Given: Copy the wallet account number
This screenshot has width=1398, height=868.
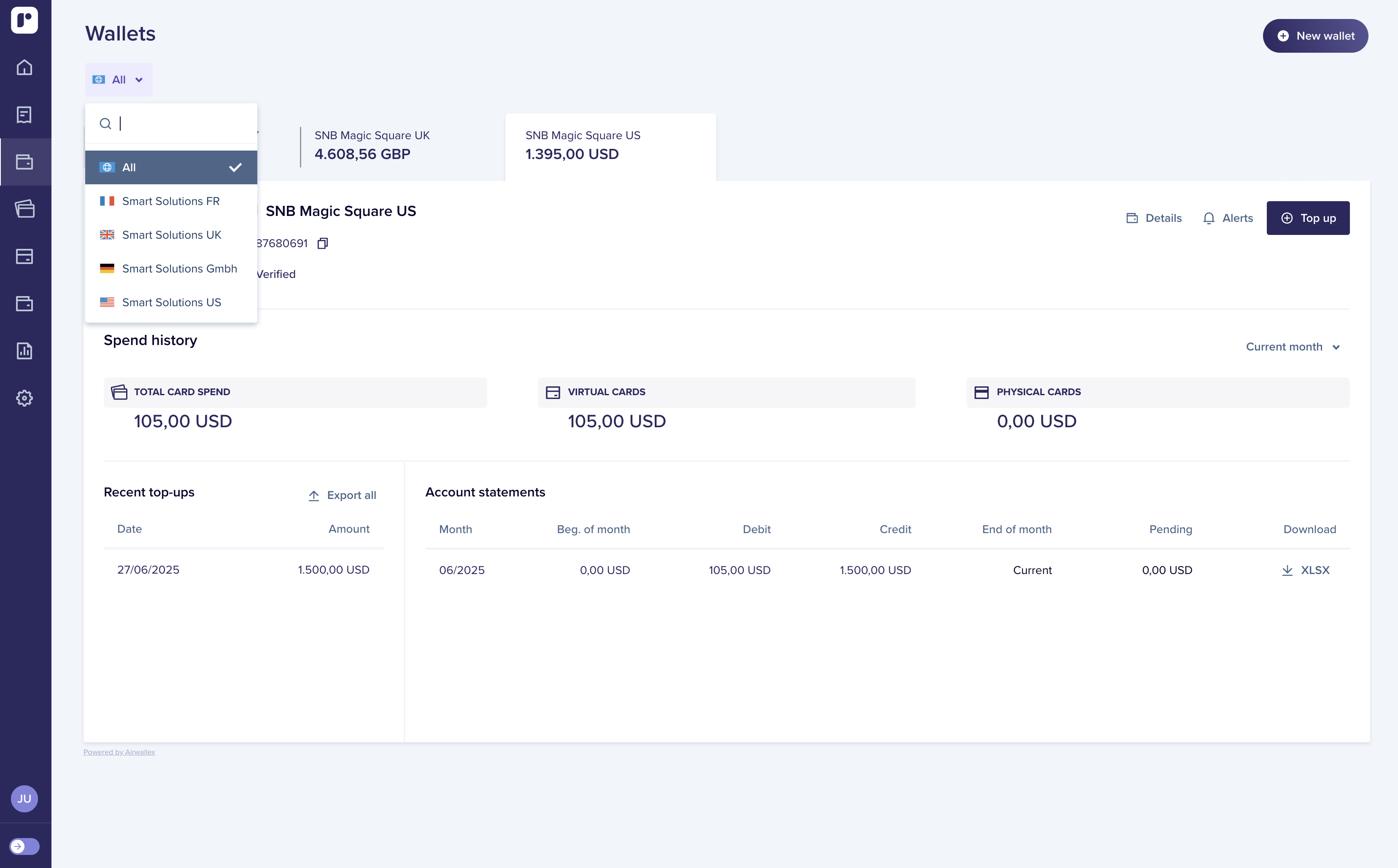Looking at the screenshot, I should coord(323,243).
